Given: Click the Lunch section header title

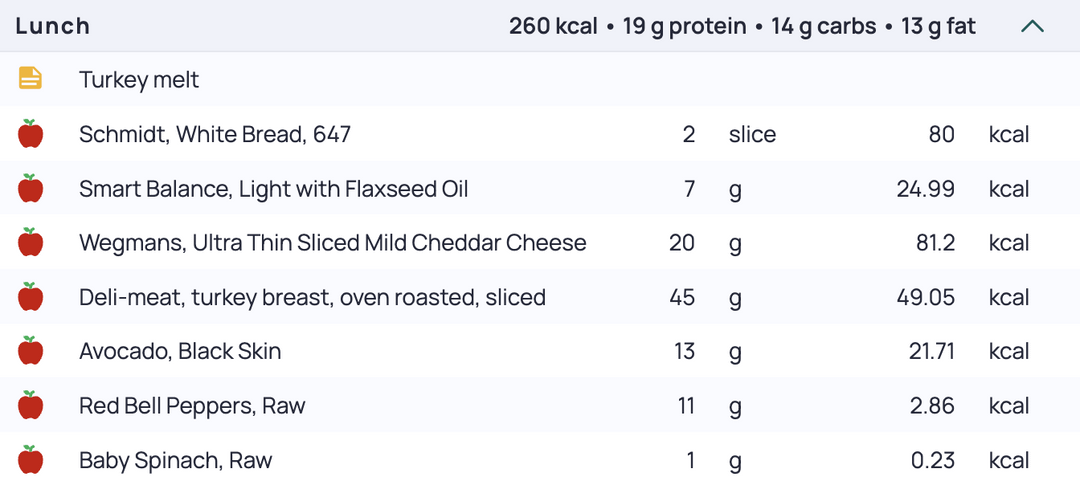Looking at the screenshot, I should tap(52, 26).
